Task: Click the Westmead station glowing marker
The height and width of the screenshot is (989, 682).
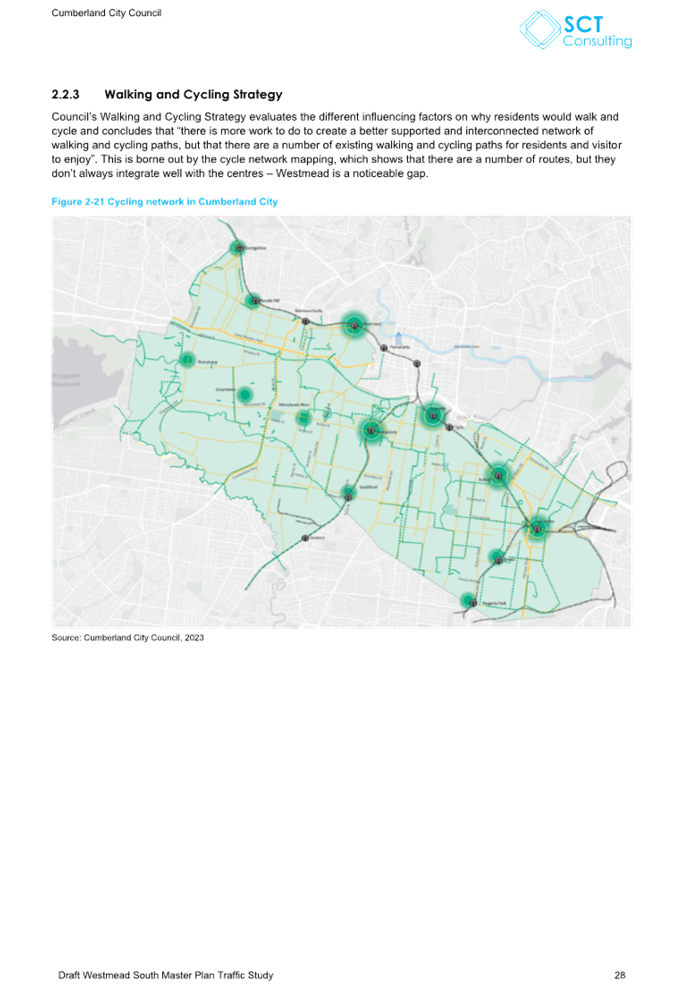Action: click(x=354, y=325)
